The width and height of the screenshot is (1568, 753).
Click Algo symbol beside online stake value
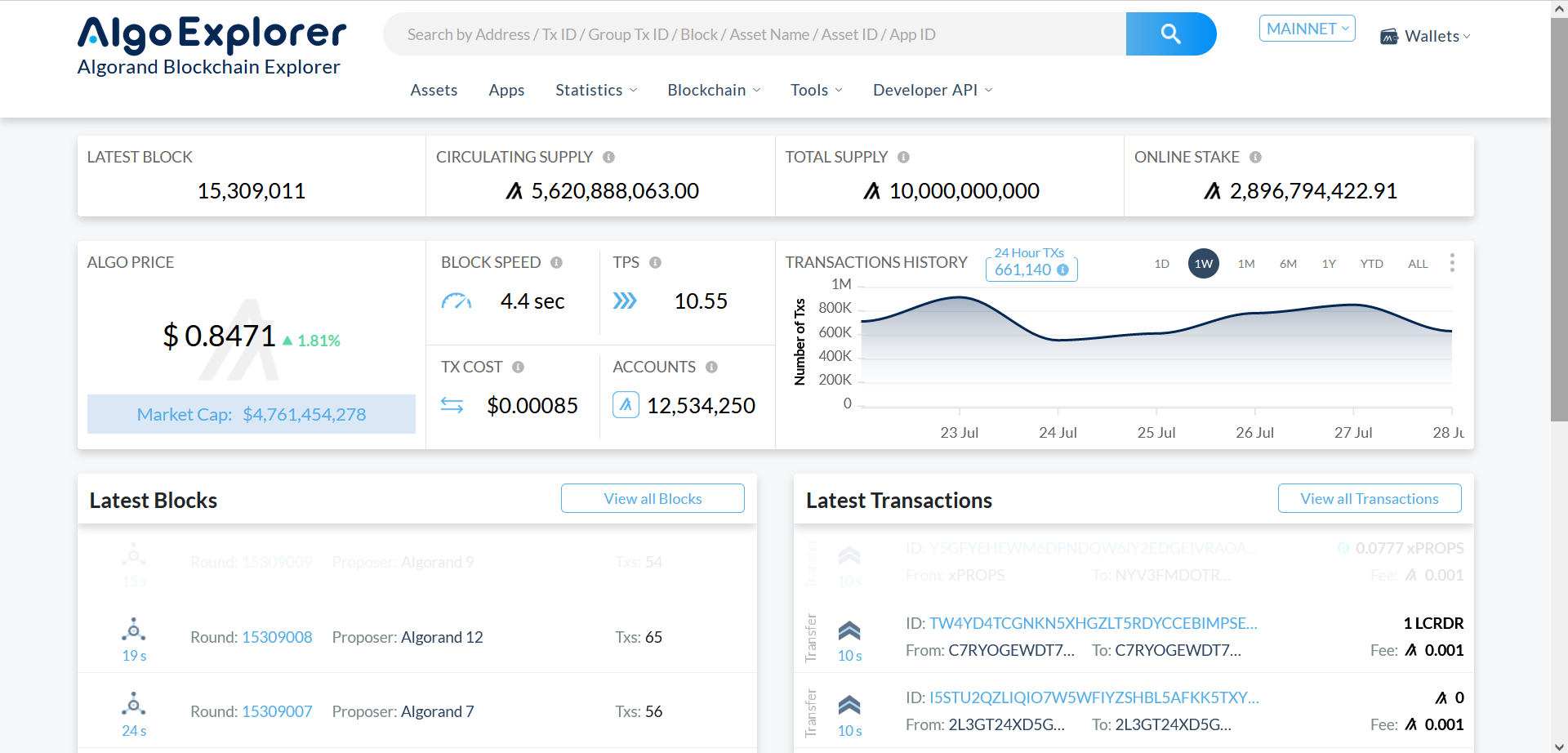[x=1212, y=191]
